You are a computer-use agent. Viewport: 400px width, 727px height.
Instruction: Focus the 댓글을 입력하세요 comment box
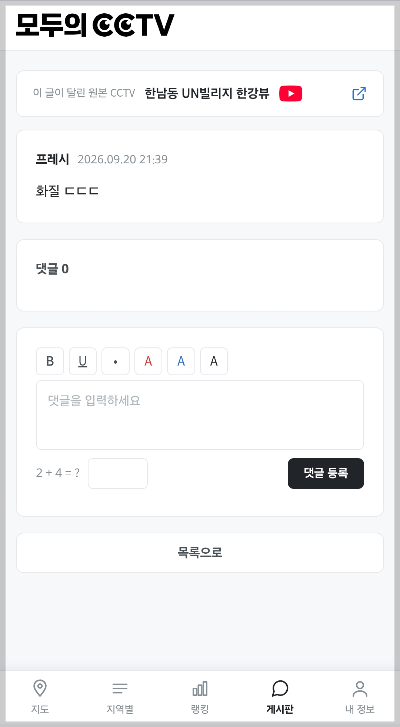[200, 415]
